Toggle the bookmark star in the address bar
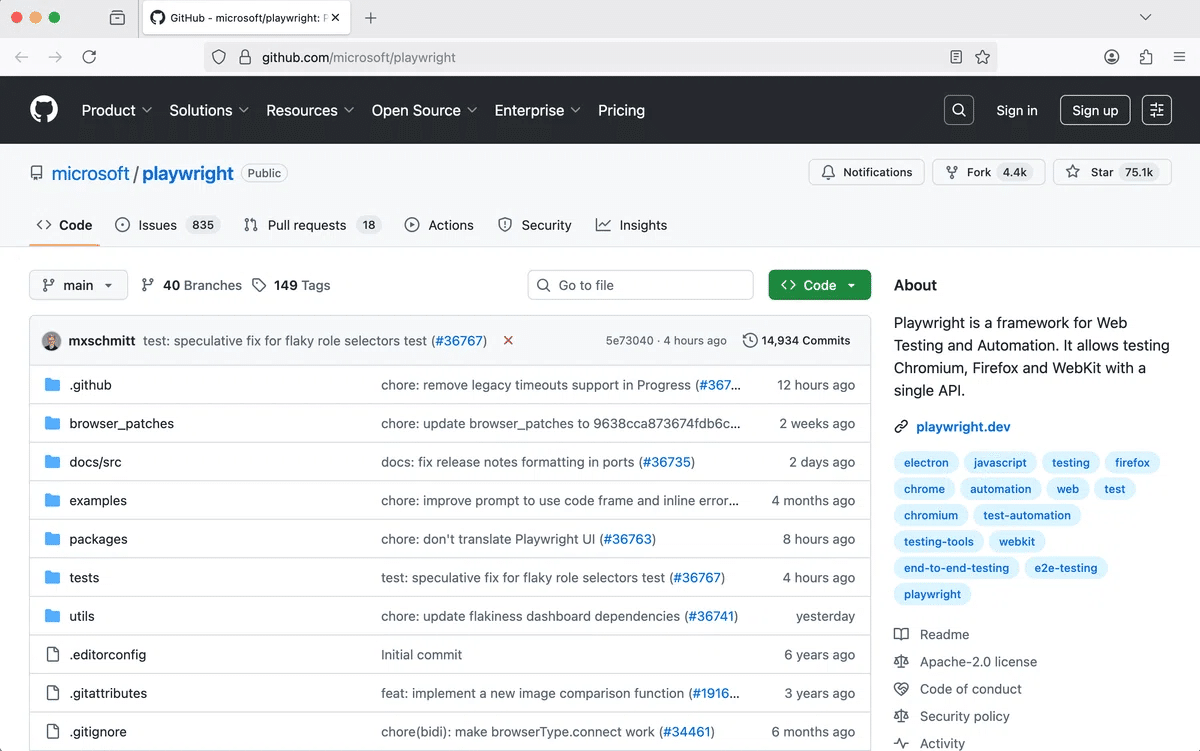 982,57
